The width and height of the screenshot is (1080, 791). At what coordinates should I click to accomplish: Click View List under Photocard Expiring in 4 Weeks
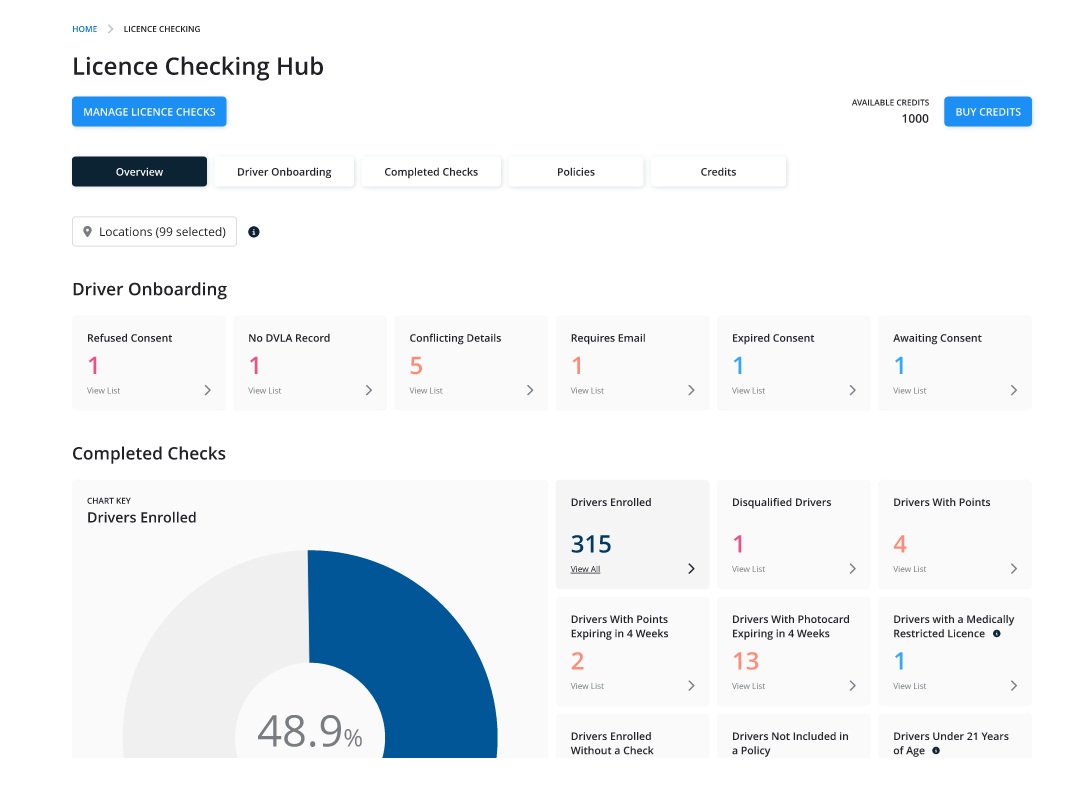(x=748, y=686)
